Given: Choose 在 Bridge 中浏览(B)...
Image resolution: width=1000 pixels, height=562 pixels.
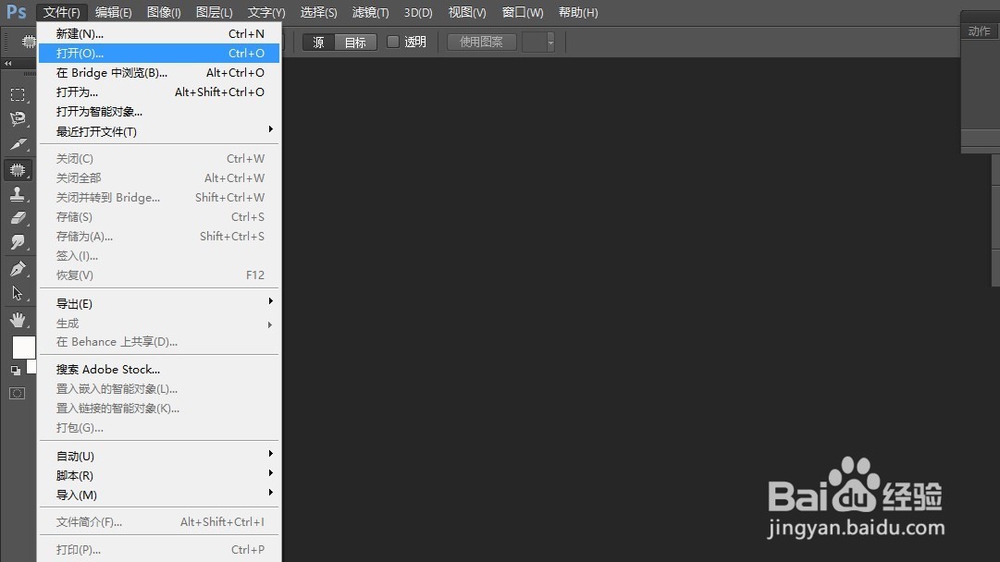Looking at the screenshot, I should pos(159,73).
